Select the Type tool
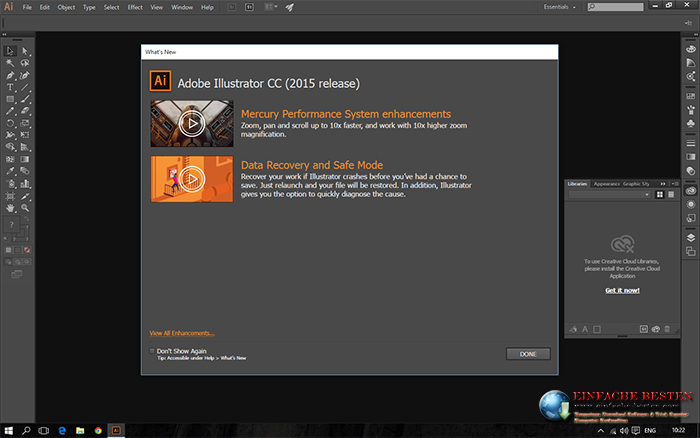The image size is (700, 438). (10, 88)
